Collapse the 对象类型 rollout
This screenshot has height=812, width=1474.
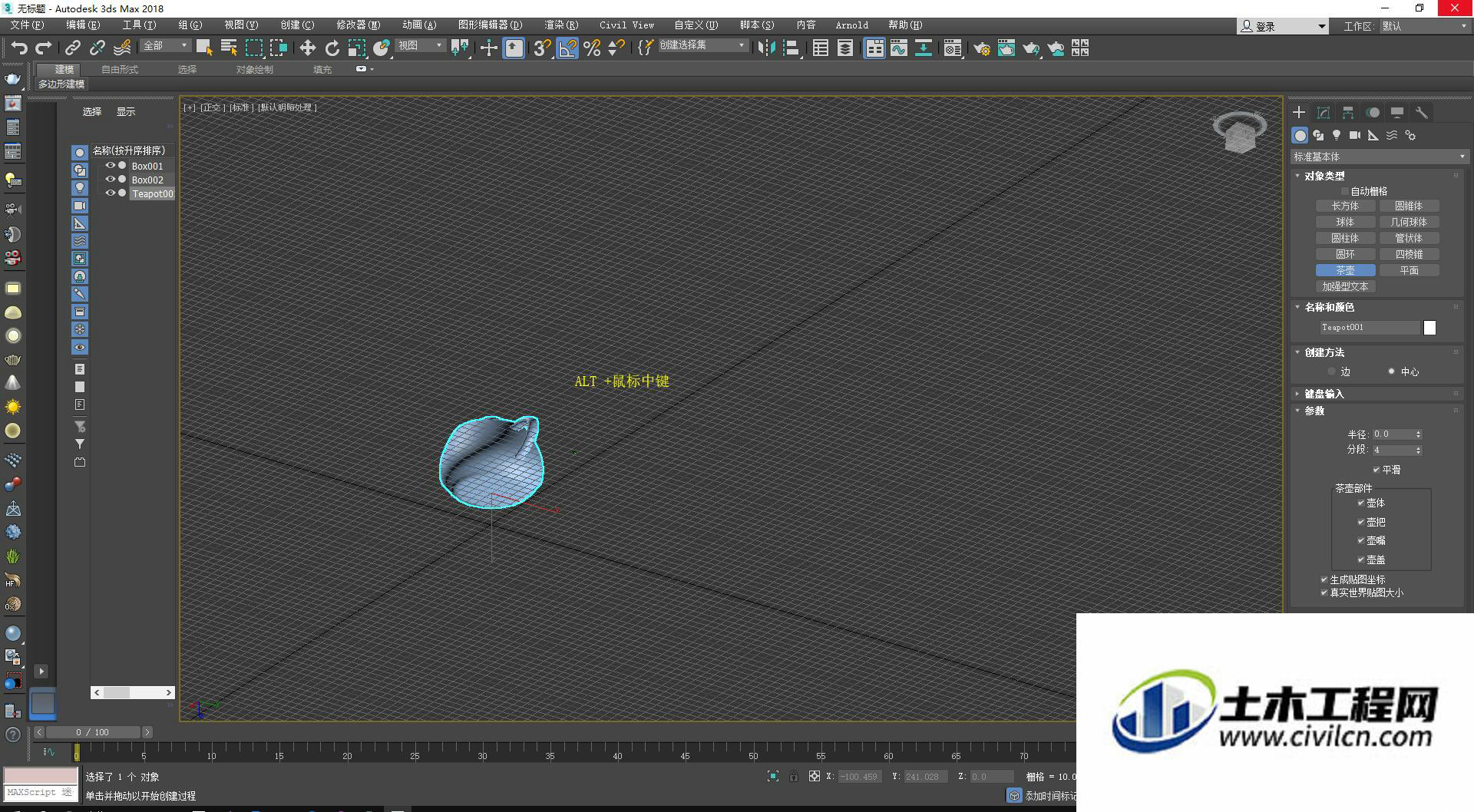click(1324, 176)
